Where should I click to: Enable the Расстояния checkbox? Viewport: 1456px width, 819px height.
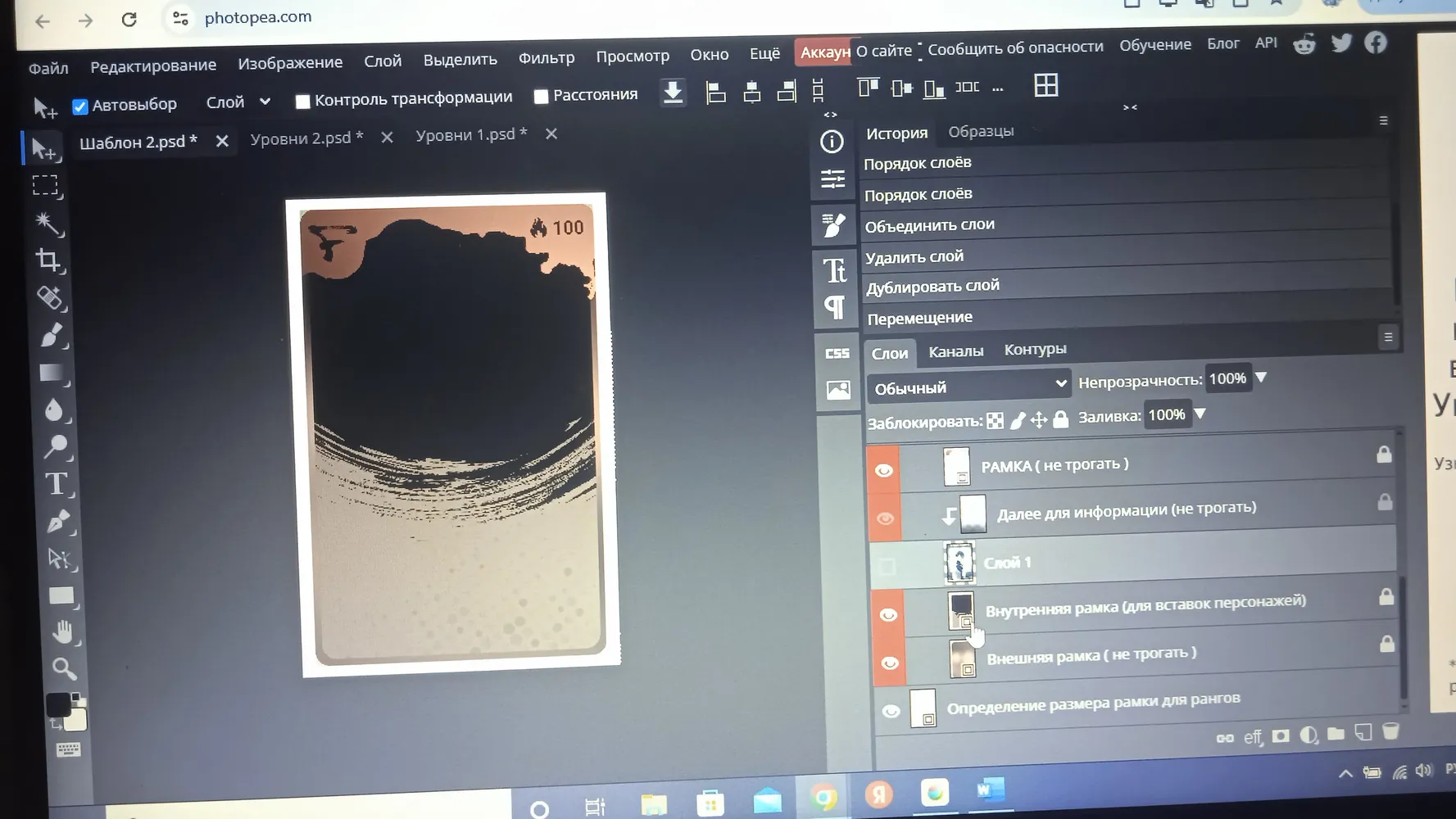click(x=541, y=97)
